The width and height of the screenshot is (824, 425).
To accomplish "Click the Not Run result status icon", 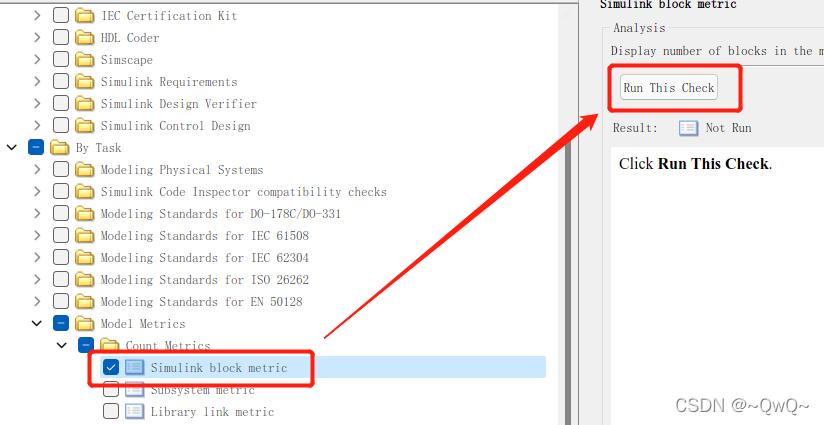I will click(688, 128).
